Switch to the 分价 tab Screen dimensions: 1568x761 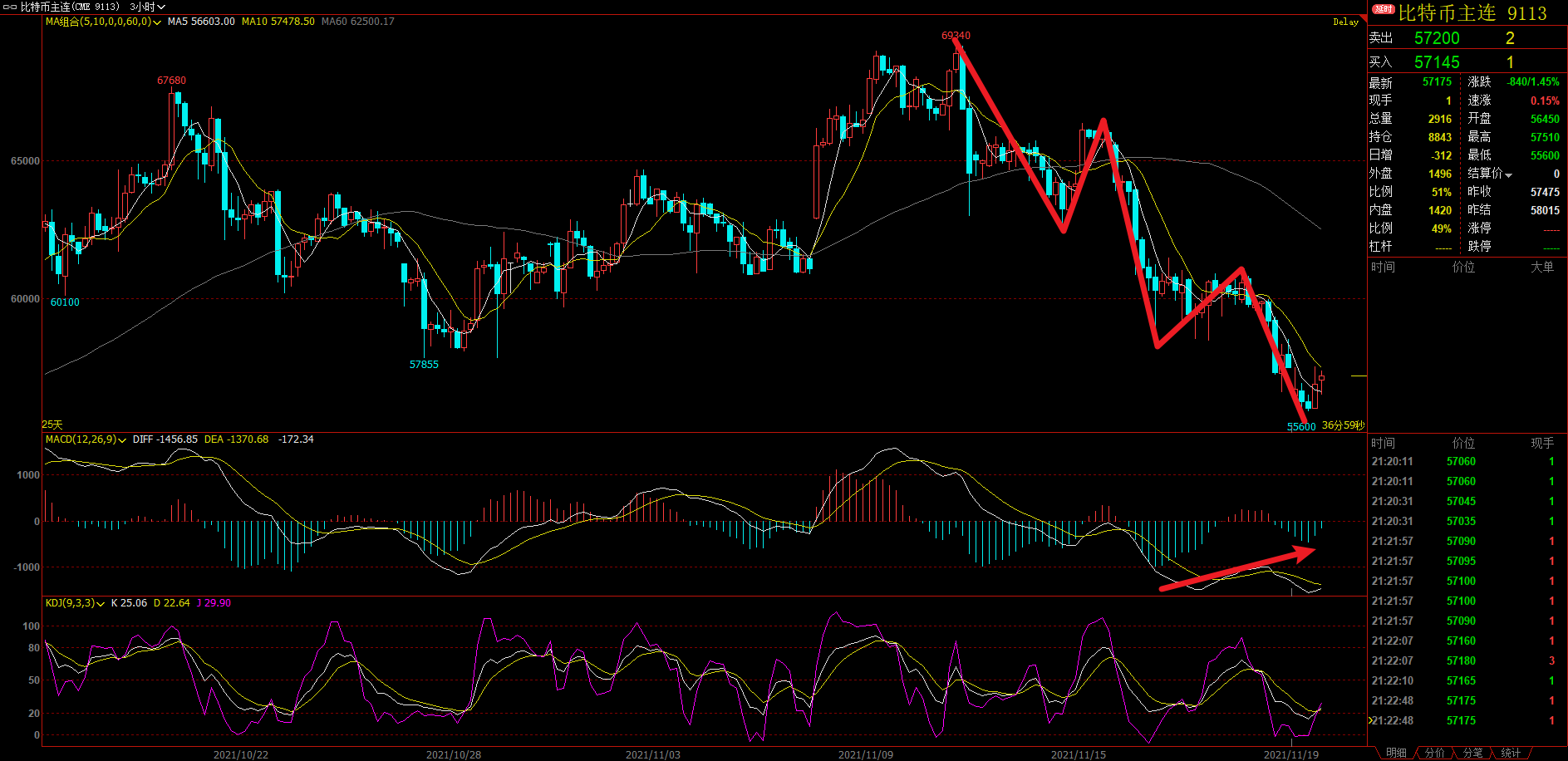click(1435, 753)
